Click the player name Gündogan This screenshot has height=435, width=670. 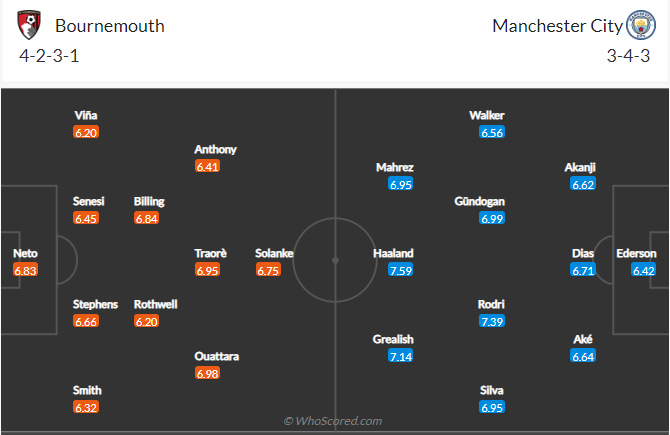click(x=479, y=202)
